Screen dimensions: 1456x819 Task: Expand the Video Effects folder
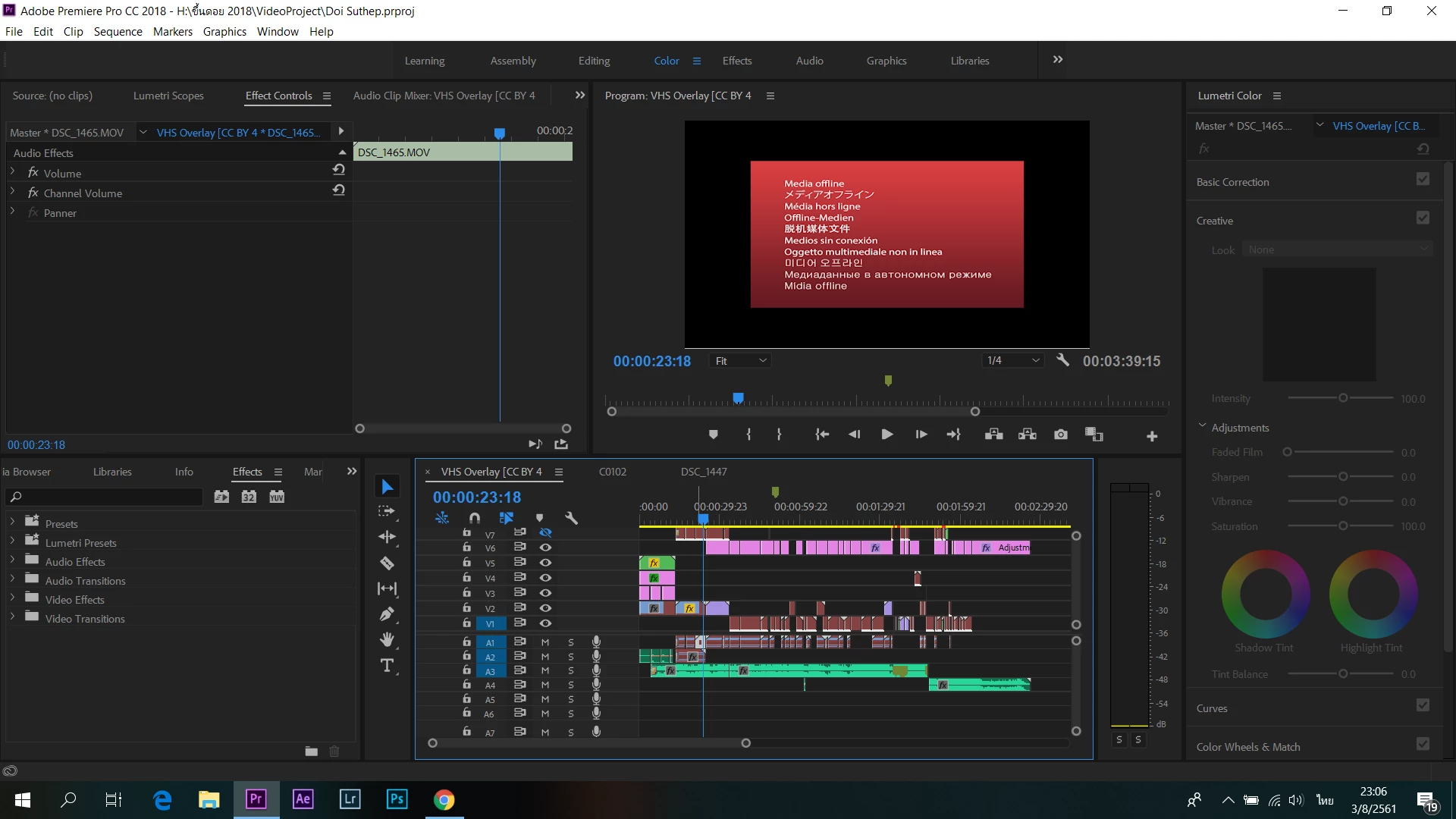12,599
